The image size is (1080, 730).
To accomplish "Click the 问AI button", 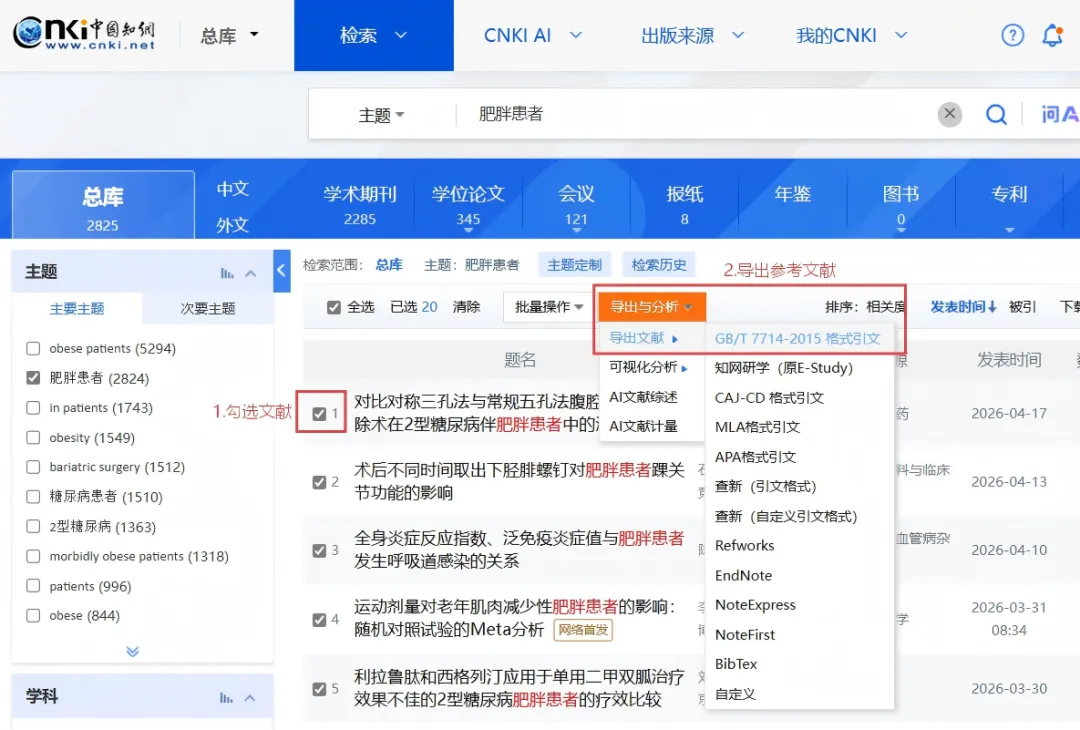I will click(x=1059, y=114).
